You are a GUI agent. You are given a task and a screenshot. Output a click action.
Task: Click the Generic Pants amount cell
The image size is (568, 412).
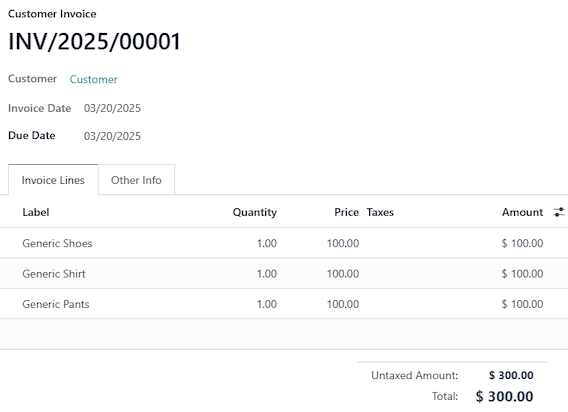click(522, 304)
